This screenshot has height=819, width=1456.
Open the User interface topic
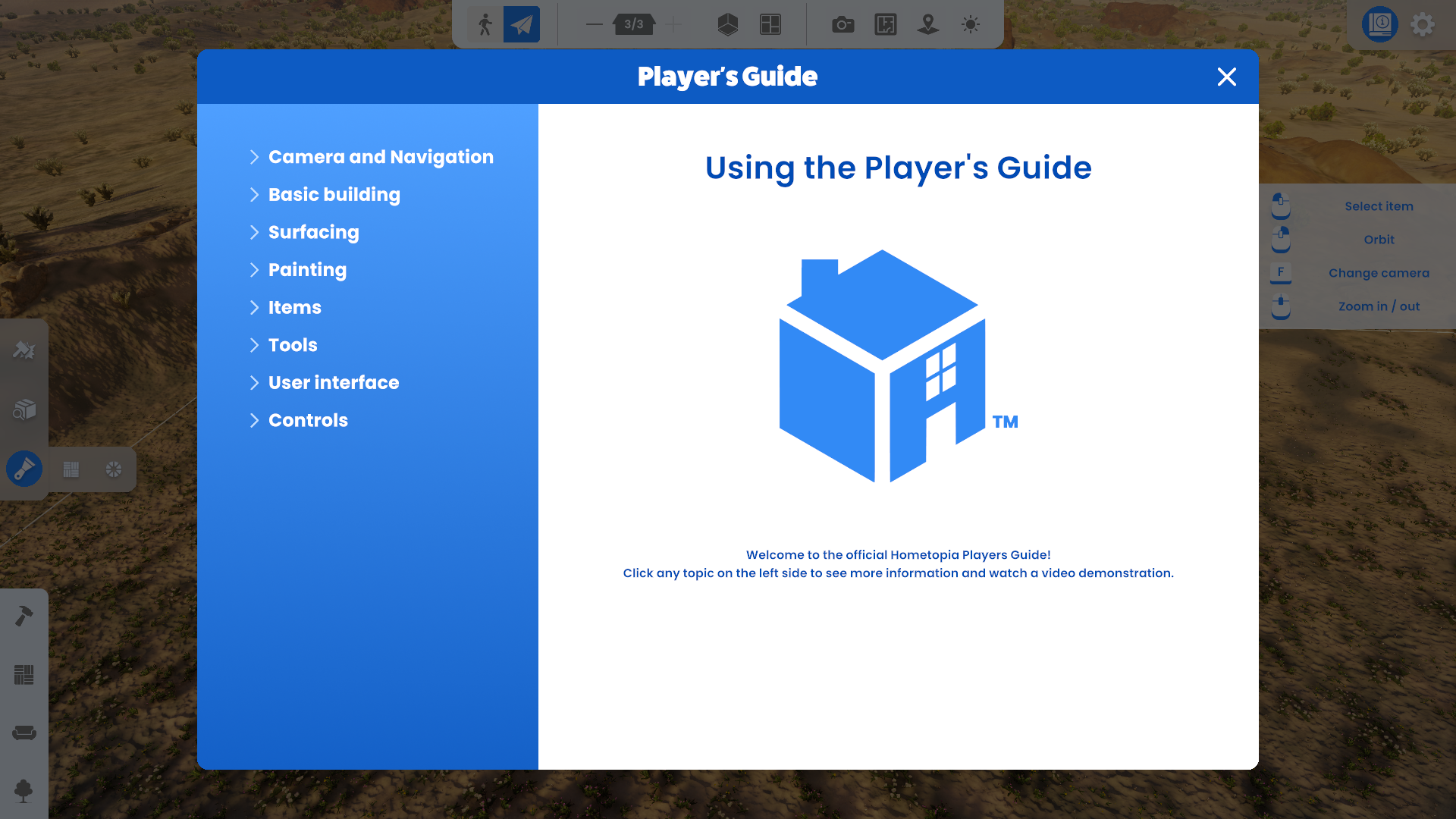[334, 383]
